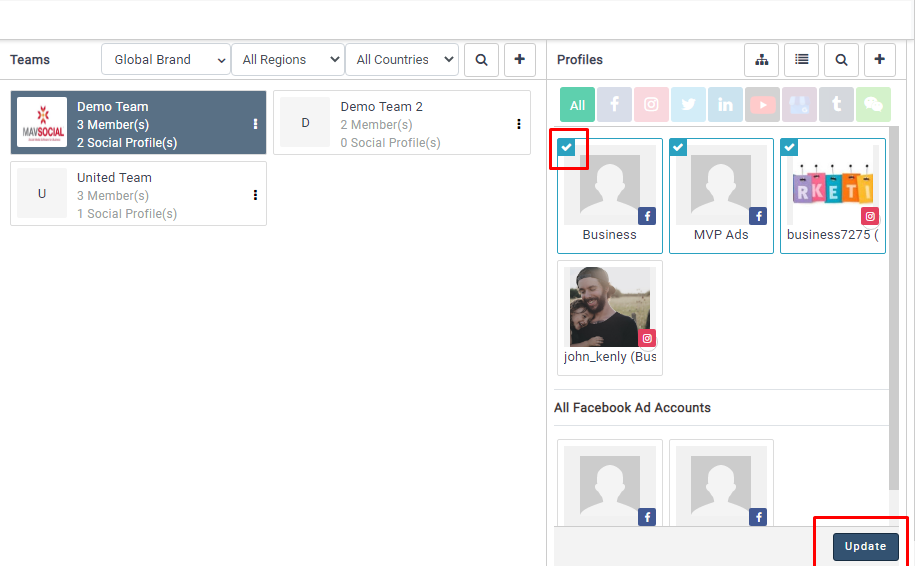This screenshot has height=566, width=915.
Task: Click the search icon in Teams panel
Action: [x=481, y=60]
